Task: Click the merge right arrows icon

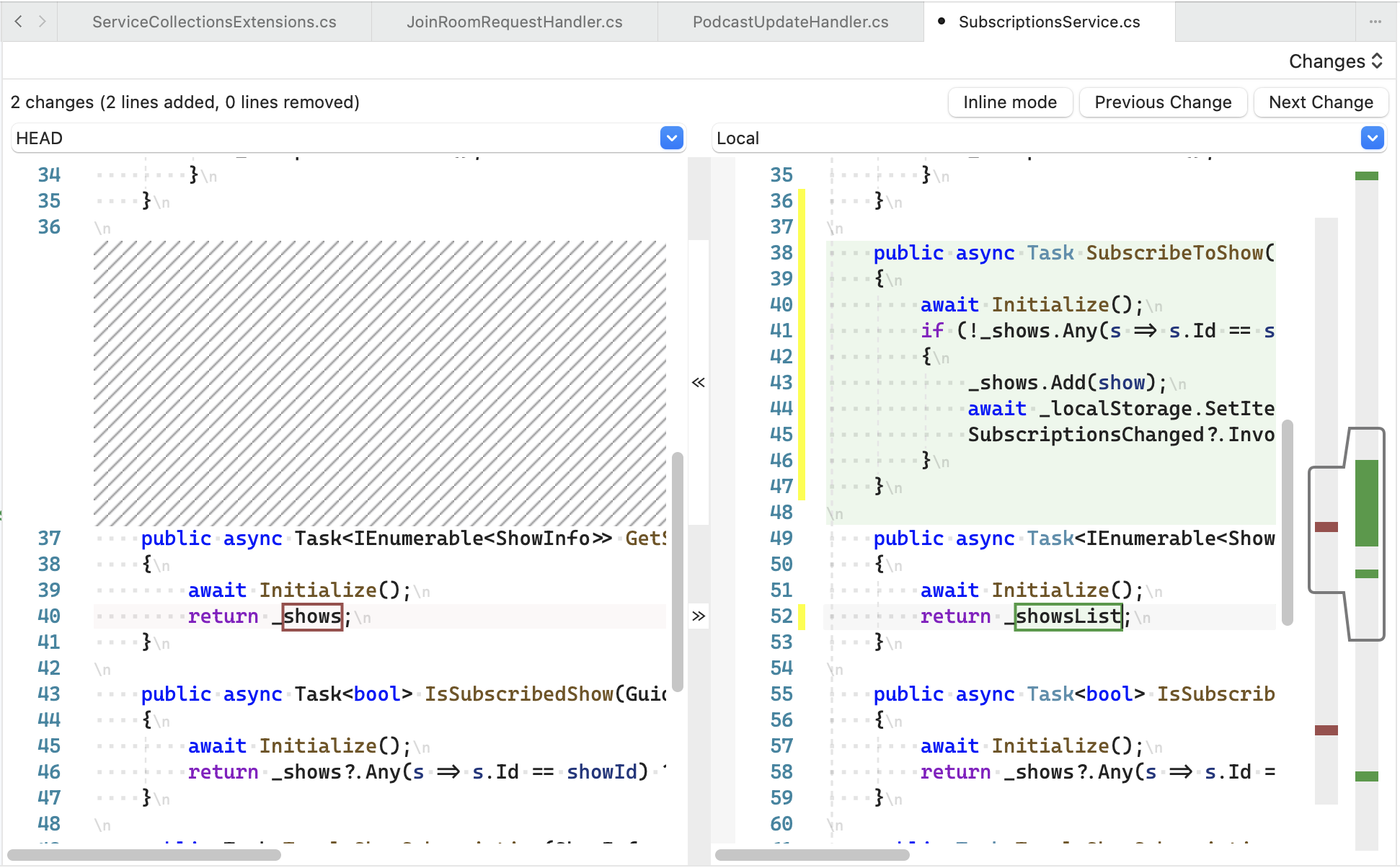Action: point(699,617)
